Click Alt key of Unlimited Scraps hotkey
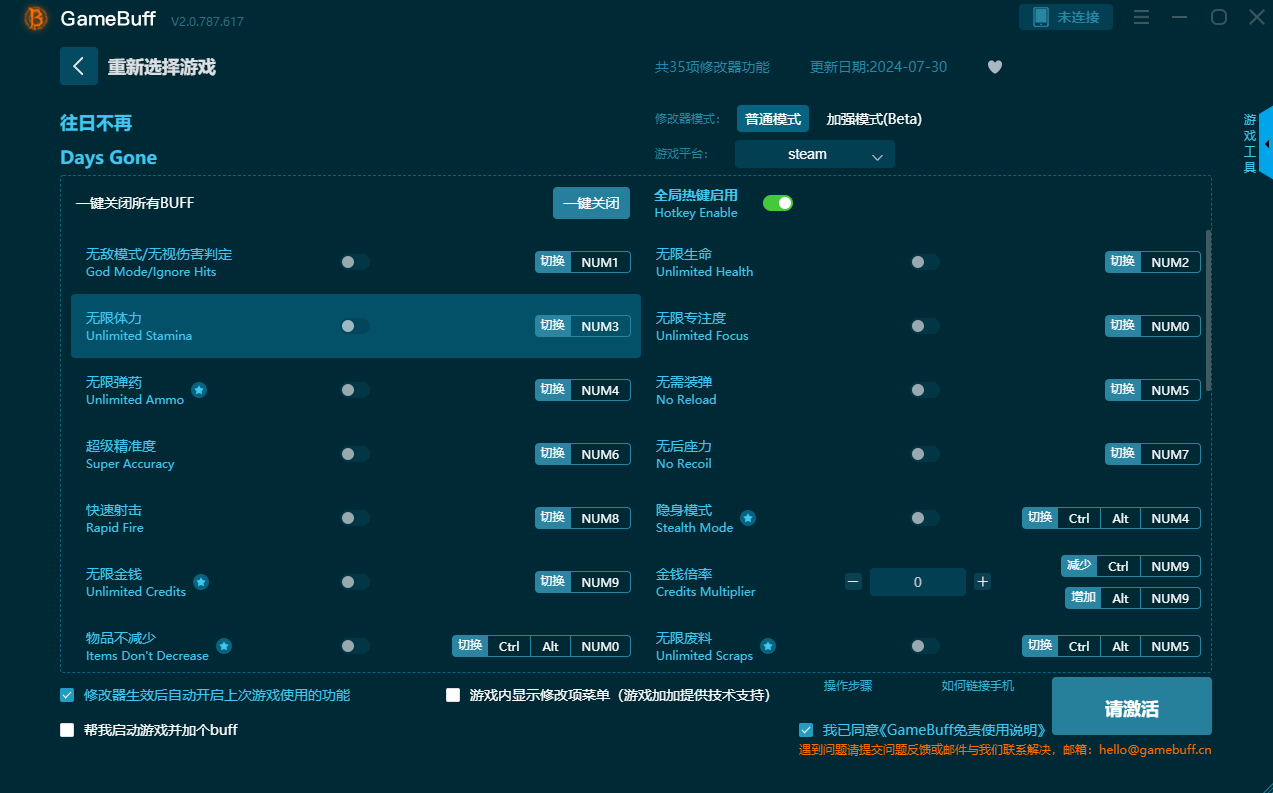The height and width of the screenshot is (793, 1273). pyautogui.click(x=1120, y=646)
